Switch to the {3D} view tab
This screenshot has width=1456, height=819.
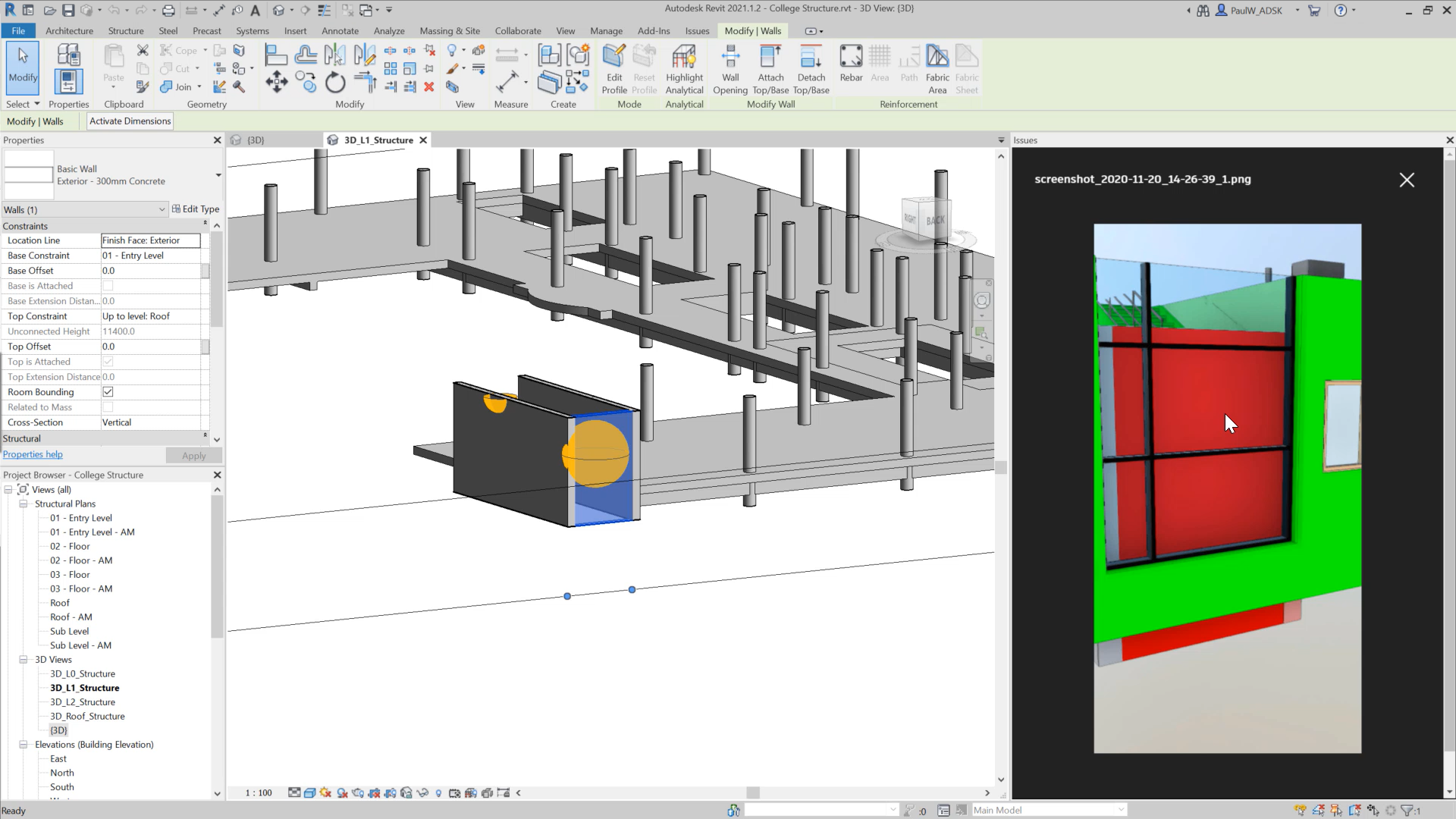point(255,140)
